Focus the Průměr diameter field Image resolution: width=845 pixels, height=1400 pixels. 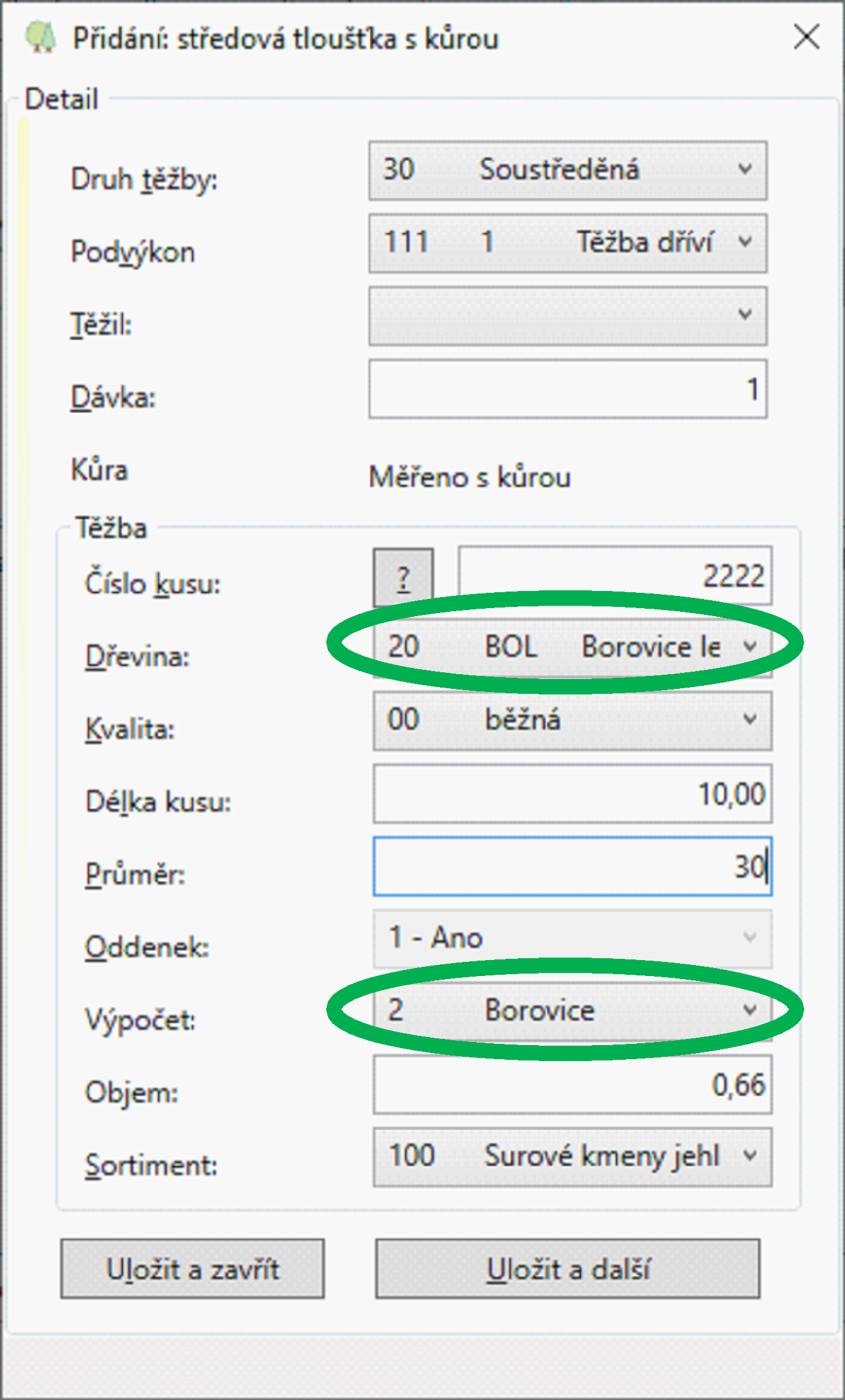tap(571, 866)
